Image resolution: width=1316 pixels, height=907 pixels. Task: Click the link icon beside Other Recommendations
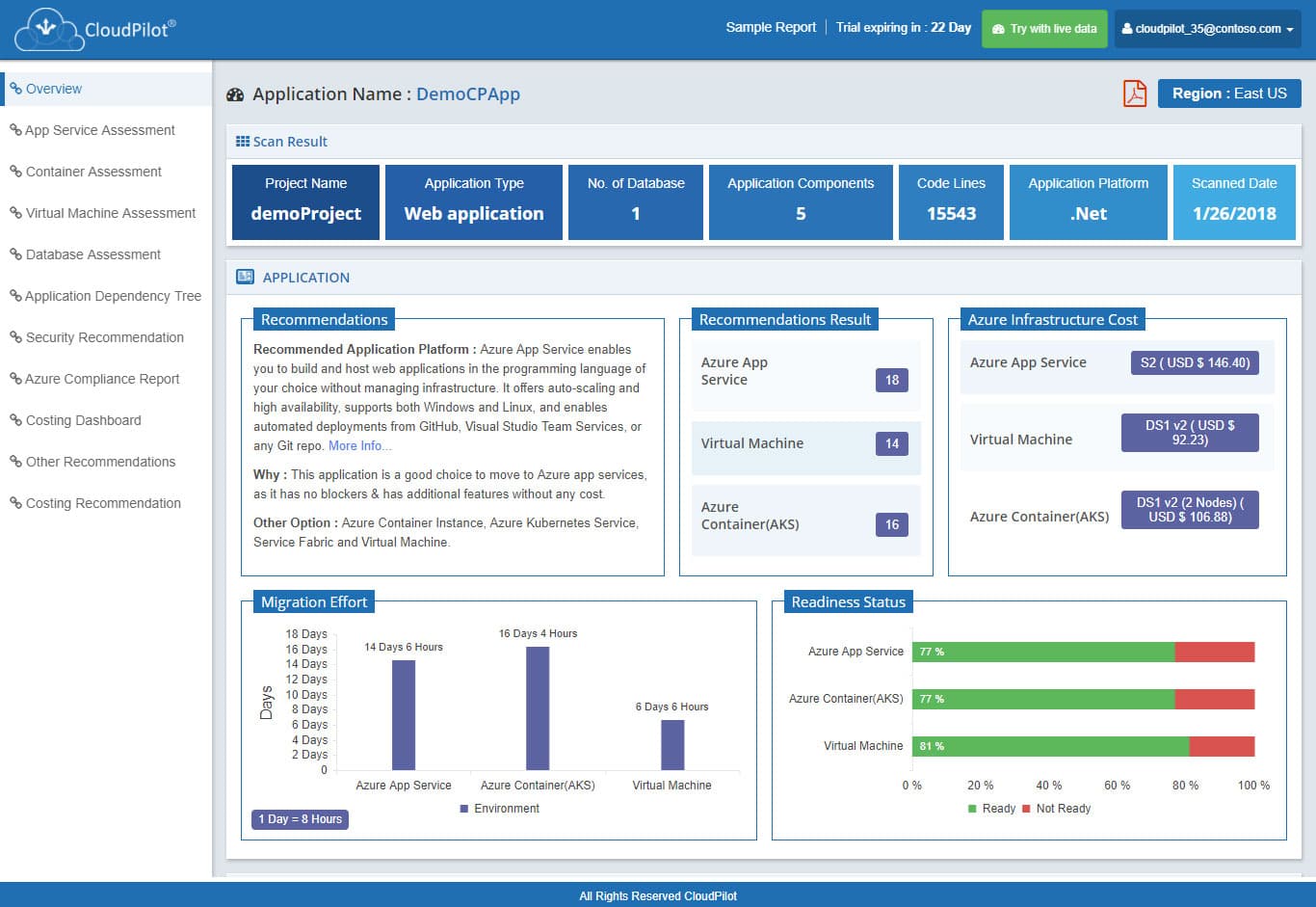(x=15, y=462)
